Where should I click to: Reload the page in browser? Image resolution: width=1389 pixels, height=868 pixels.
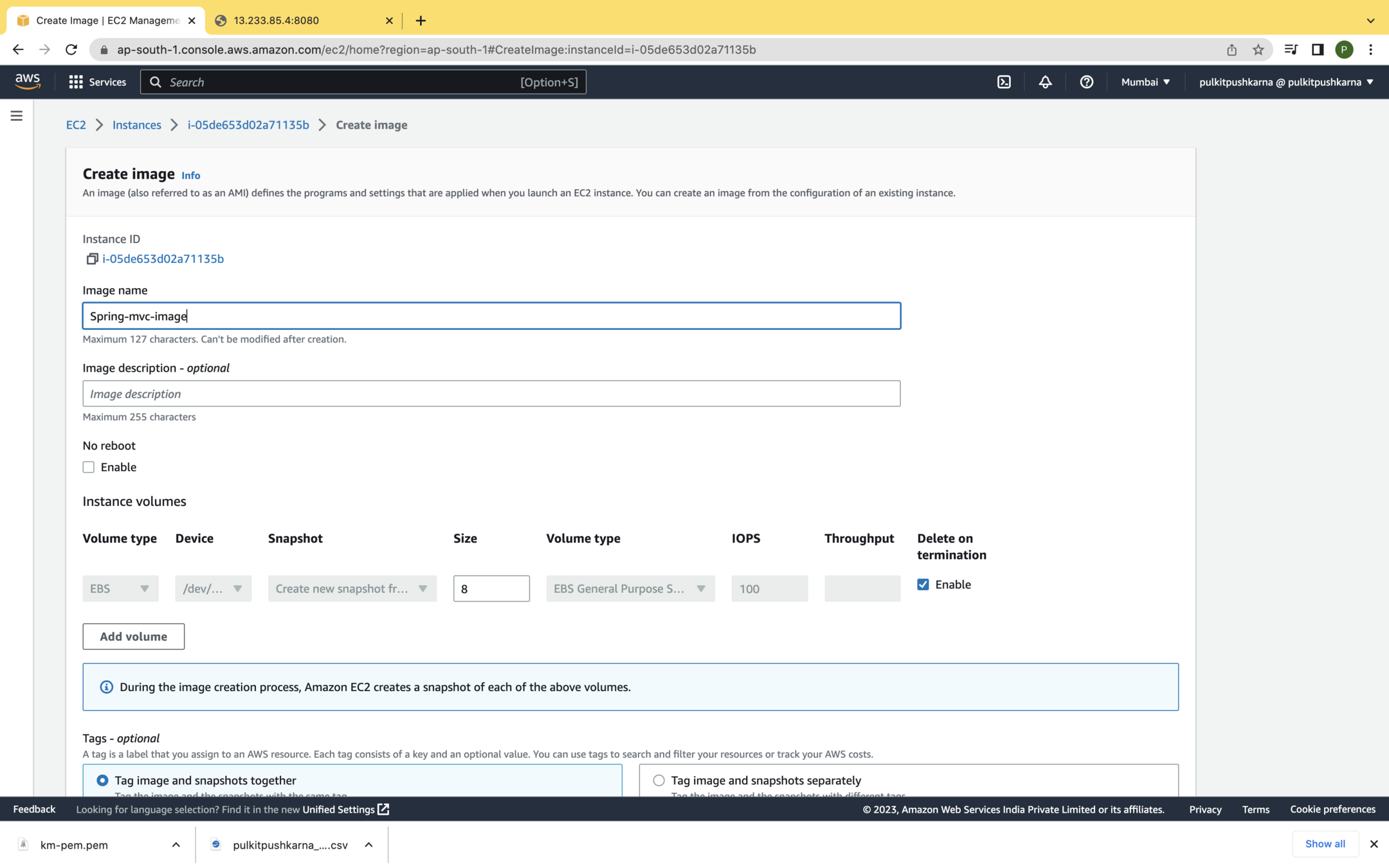coord(71,50)
